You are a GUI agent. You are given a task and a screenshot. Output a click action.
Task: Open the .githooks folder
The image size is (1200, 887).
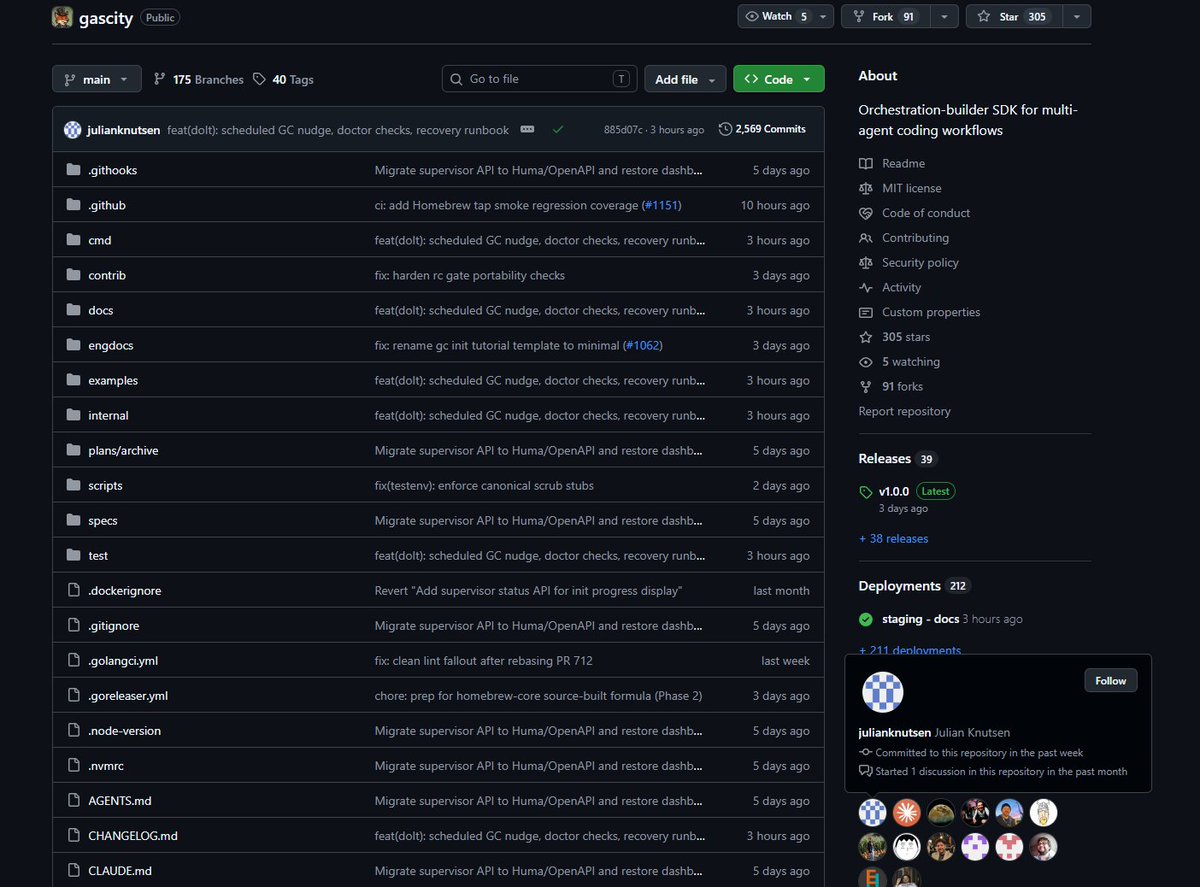click(x=113, y=170)
